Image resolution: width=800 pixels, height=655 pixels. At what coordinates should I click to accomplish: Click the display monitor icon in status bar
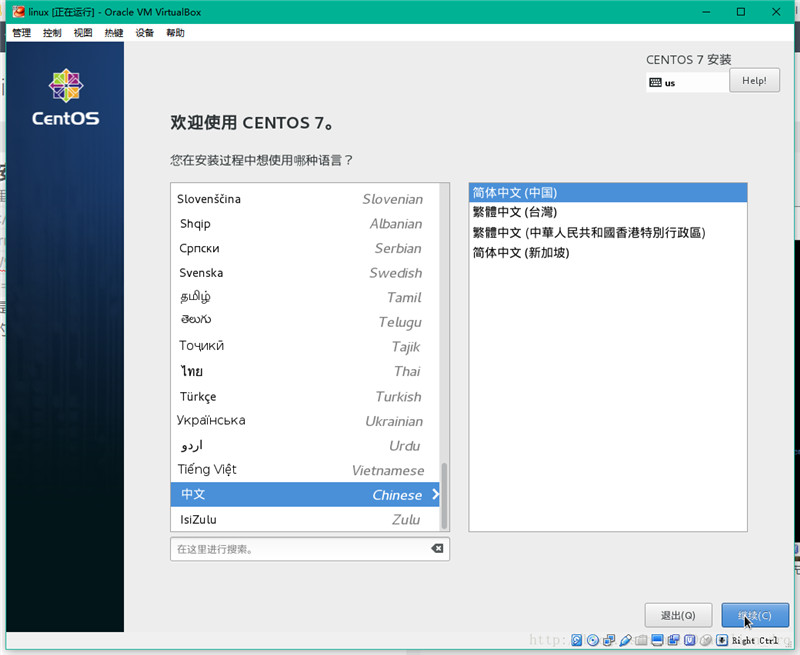(x=658, y=640)
